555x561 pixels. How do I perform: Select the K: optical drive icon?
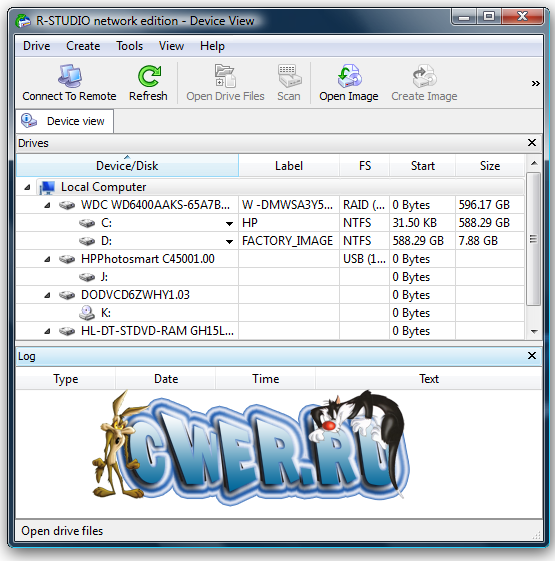pos(87,313)
